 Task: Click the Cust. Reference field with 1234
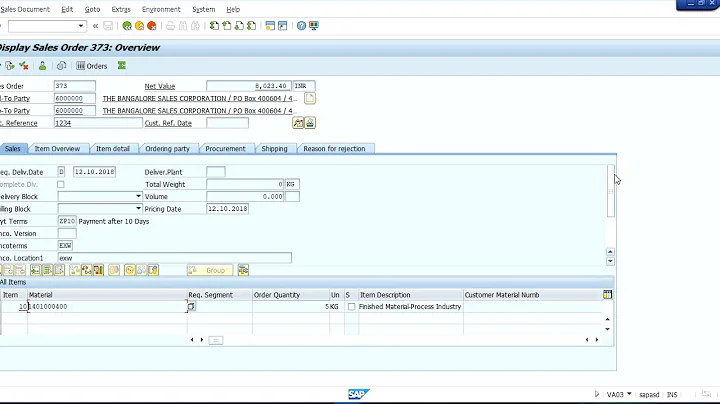coord(98,123)
